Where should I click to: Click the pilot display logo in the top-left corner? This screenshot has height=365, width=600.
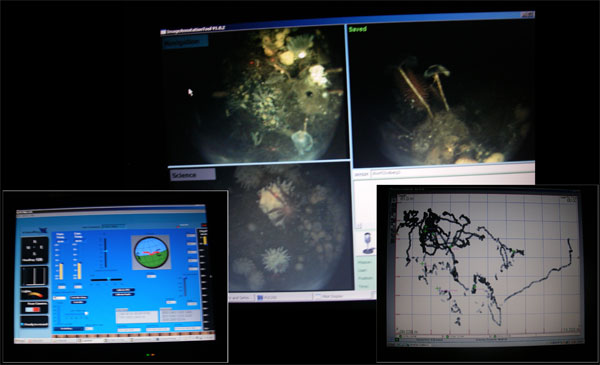pyautogui.click(x=34, y=230)
